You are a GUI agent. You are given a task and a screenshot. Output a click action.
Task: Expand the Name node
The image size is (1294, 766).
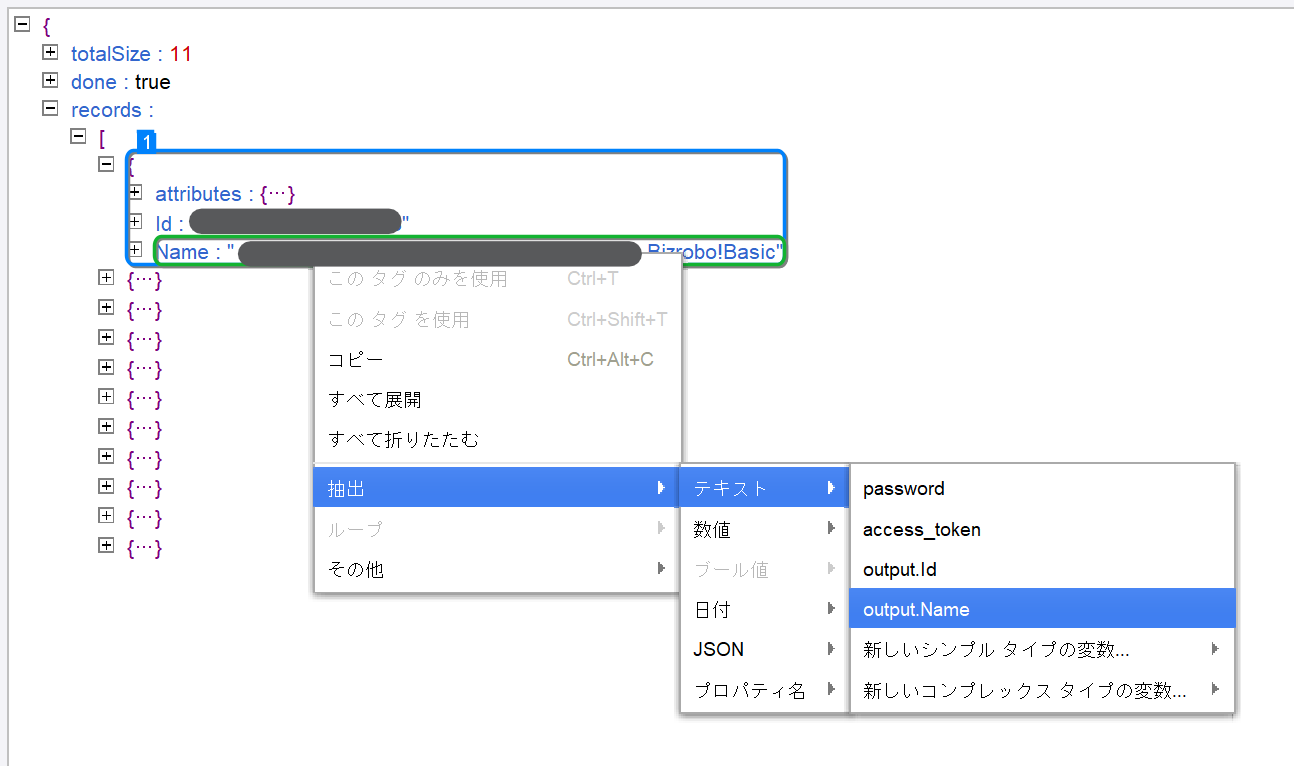[x=135, y=249]
